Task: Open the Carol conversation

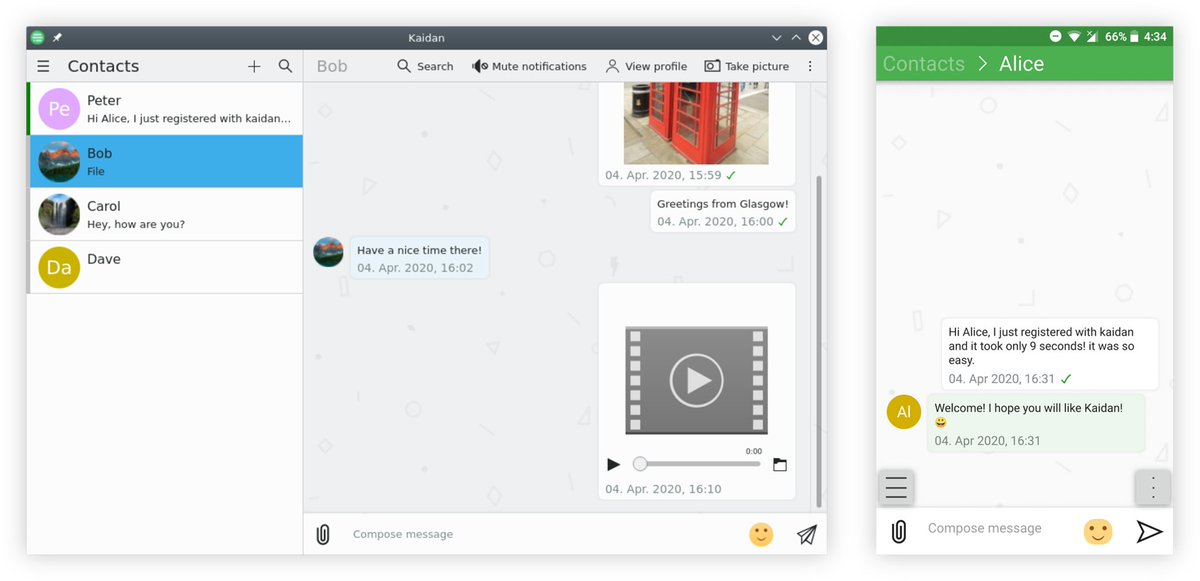Action: tap(165, 214)
